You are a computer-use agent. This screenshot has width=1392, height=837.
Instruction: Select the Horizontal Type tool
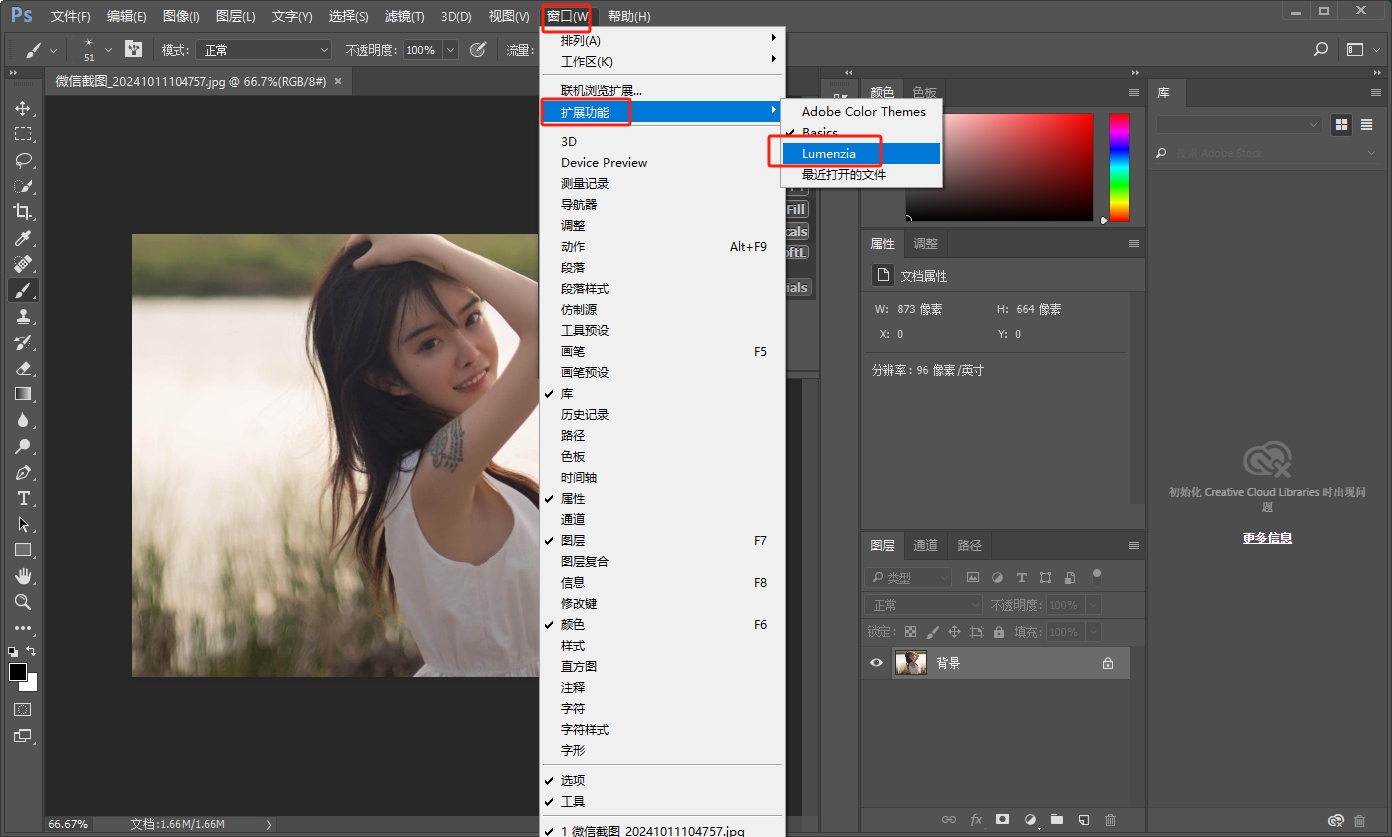coord(23,498)
